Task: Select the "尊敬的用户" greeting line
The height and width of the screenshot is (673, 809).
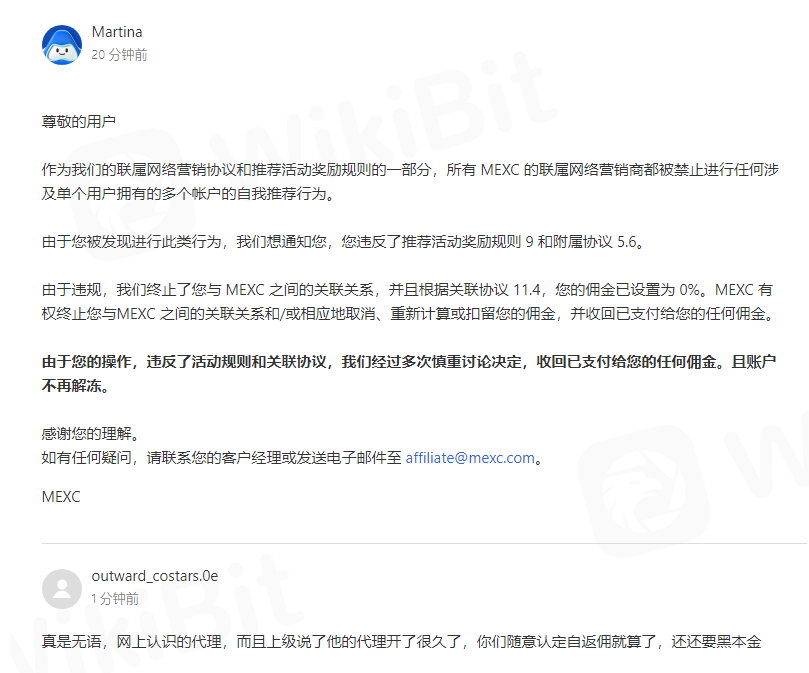Action: click(x=78, y=122)
